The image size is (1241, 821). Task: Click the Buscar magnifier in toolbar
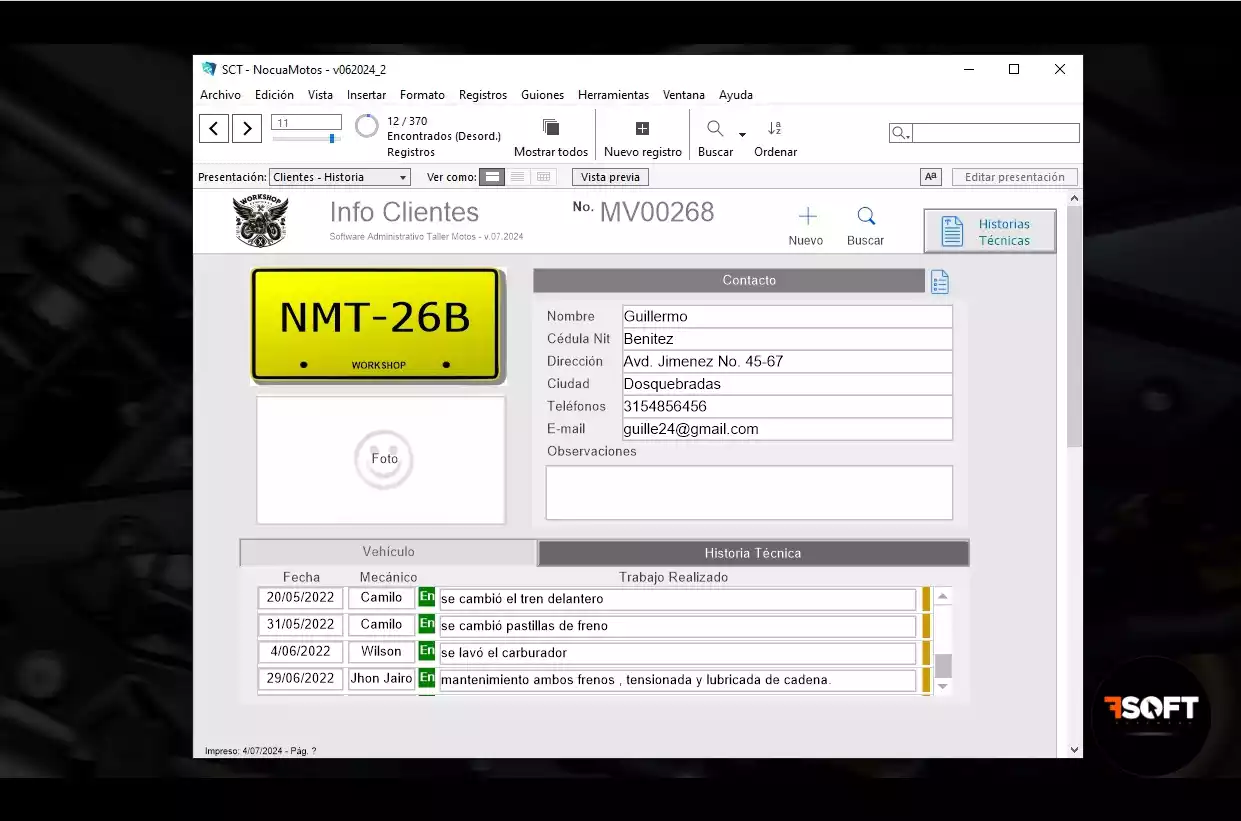pyautogui.click(x=715, y=128)
